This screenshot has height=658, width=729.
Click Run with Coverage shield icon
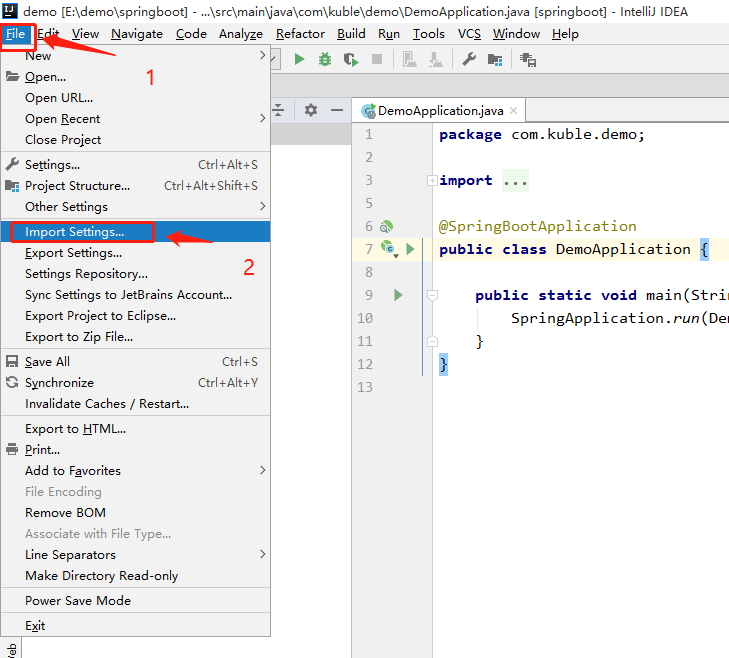click(x=351, y=60)
